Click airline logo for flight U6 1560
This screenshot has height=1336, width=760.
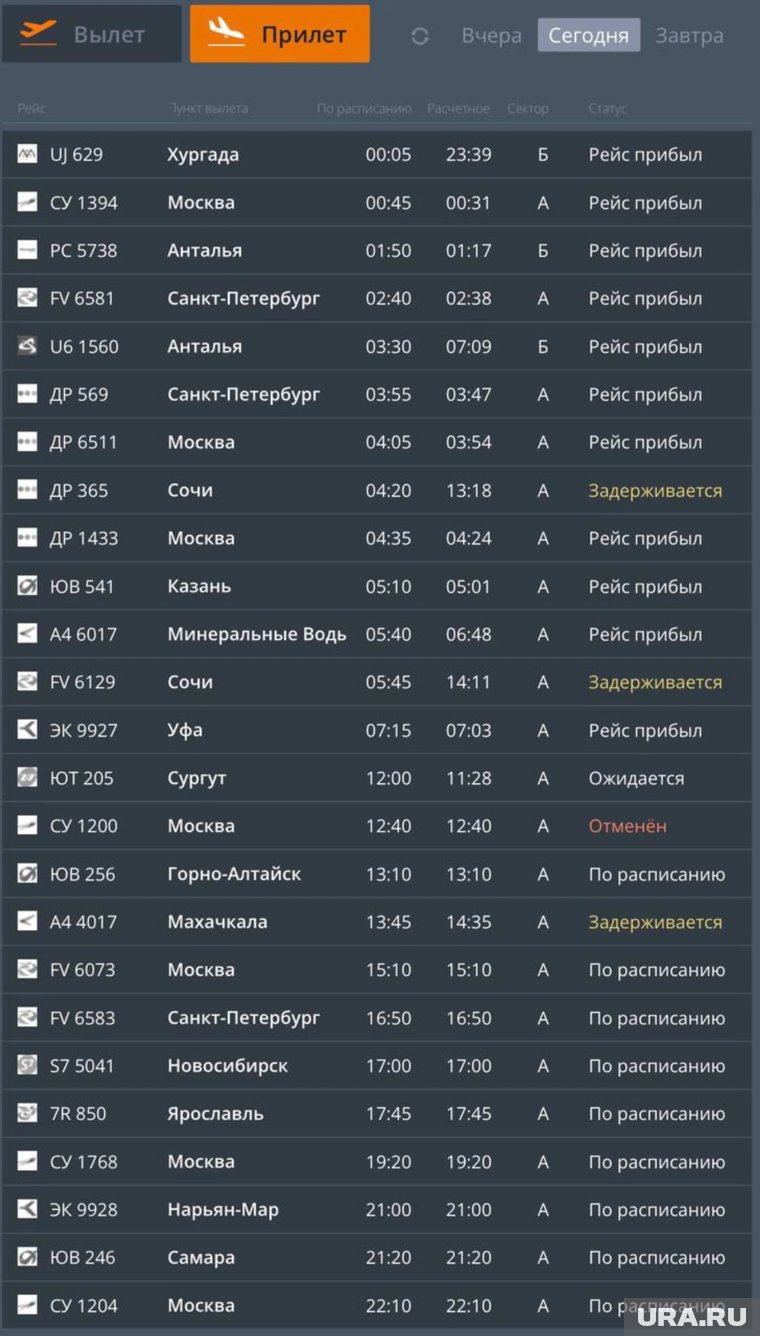[27, 347]
